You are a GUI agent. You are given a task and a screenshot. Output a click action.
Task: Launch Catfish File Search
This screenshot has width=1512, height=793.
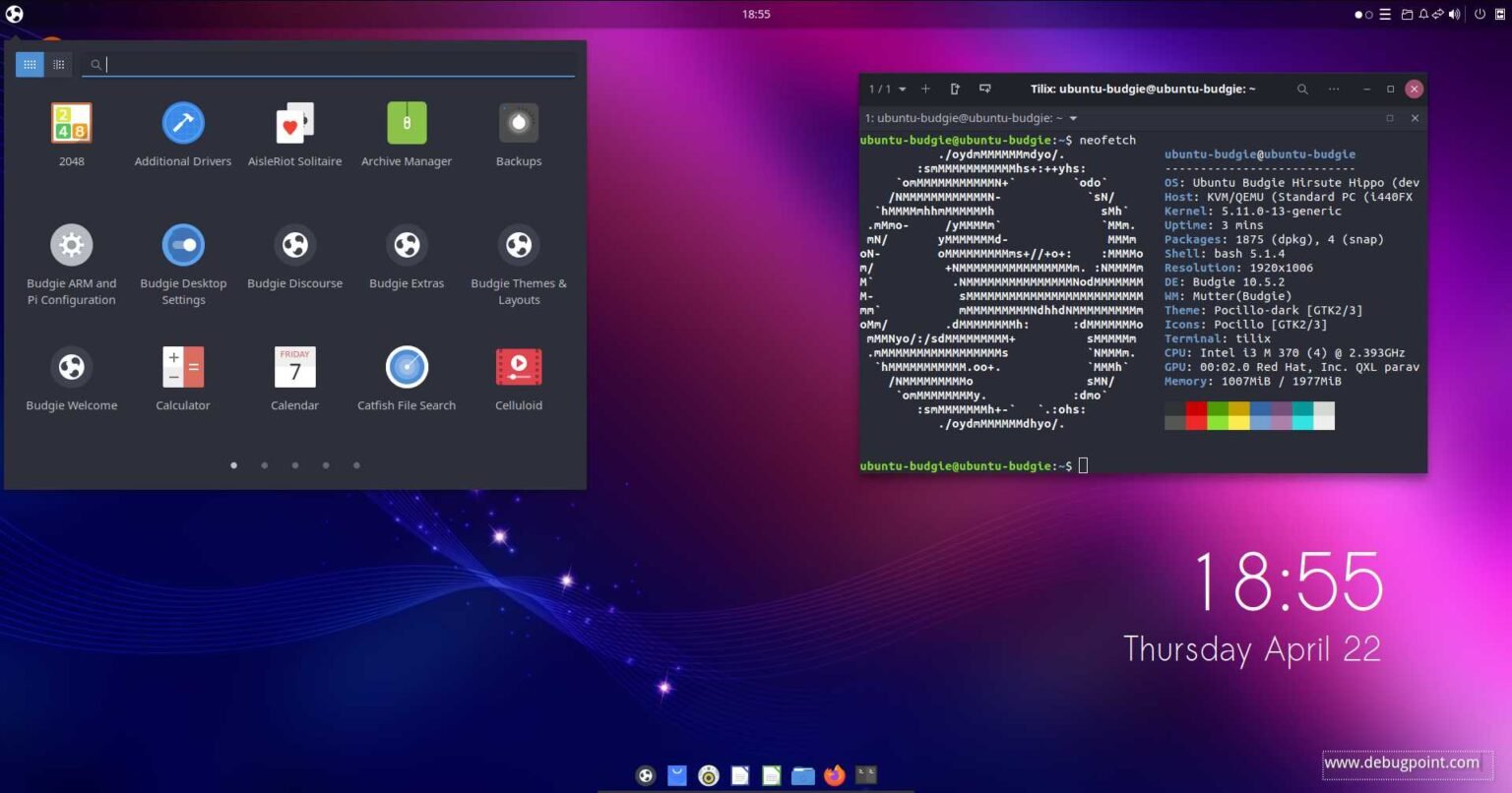coord(407,366)
